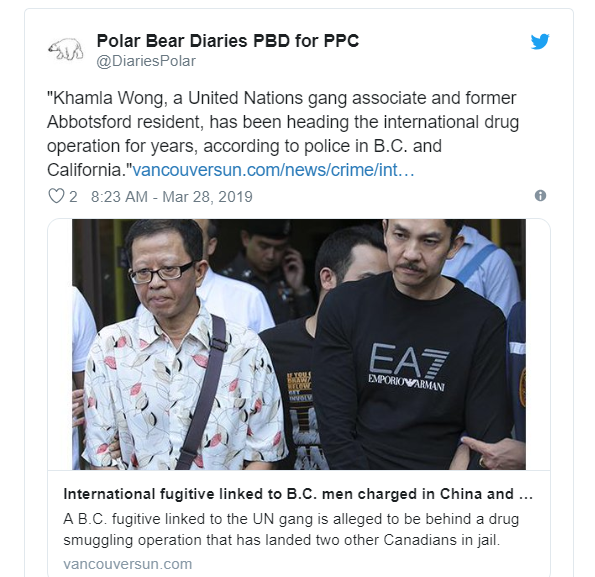
Task: Follow the vancouversun.com/news/crime/int… link
Action: (273, 170)
